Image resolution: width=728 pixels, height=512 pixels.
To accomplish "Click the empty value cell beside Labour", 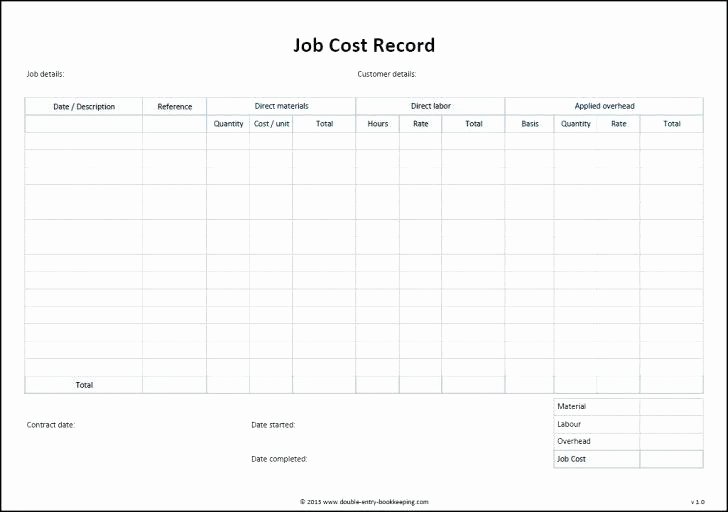I will point(671,424).
